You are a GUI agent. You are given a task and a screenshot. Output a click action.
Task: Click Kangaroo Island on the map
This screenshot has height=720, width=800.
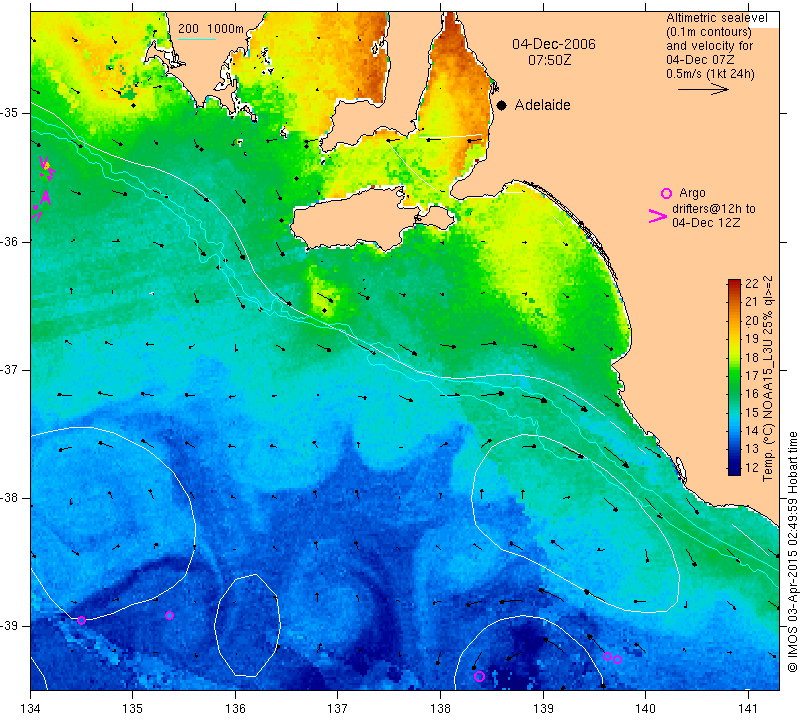[357, 220]
